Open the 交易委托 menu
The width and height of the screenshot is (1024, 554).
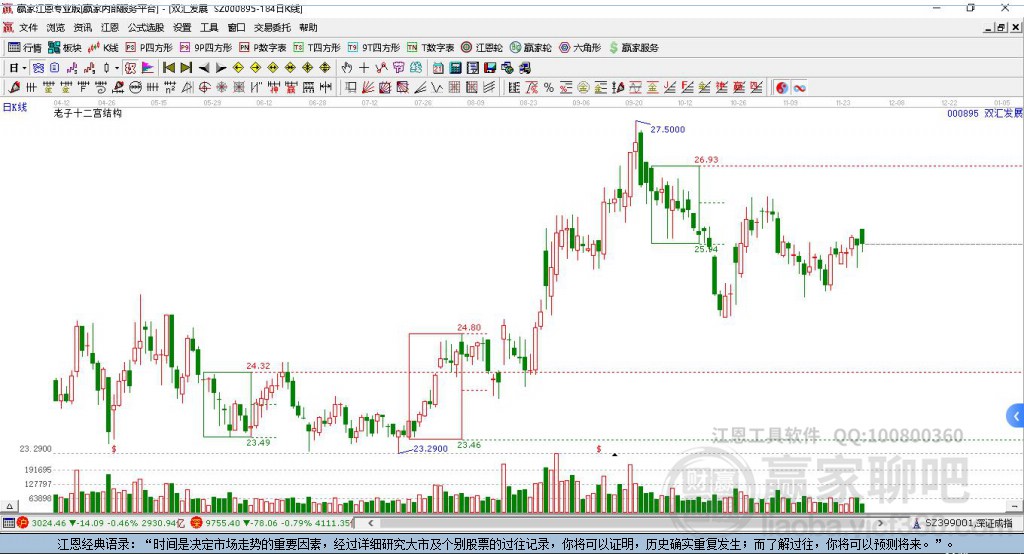[x=272, y=27]
